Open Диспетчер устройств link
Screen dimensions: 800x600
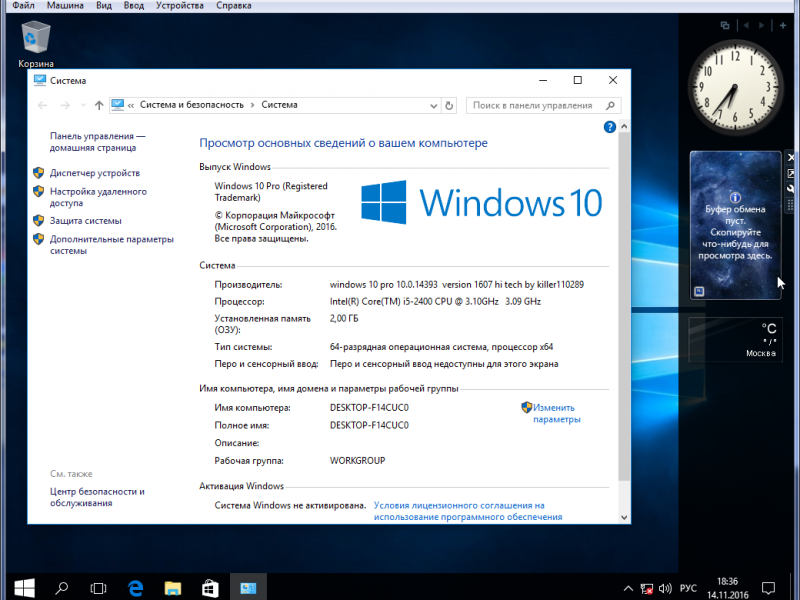click(x=95, y=173)
